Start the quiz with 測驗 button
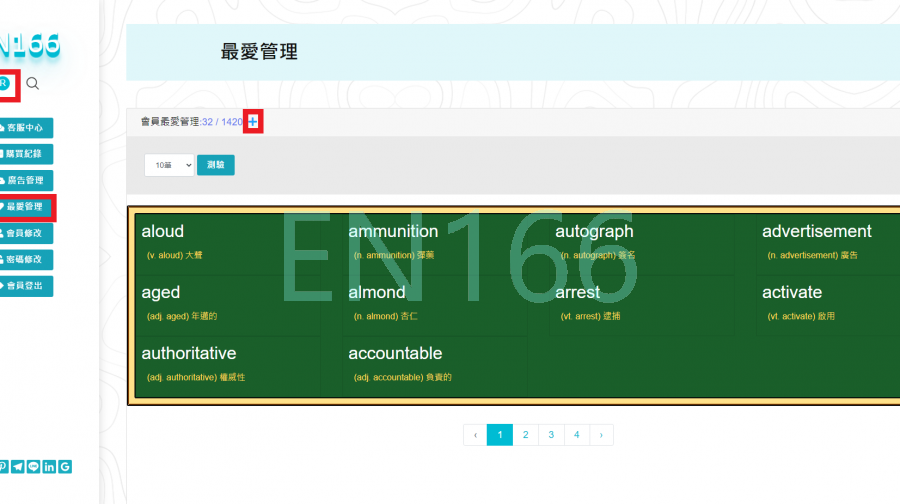This screenshot has height=504, width=900. [216, 165]
